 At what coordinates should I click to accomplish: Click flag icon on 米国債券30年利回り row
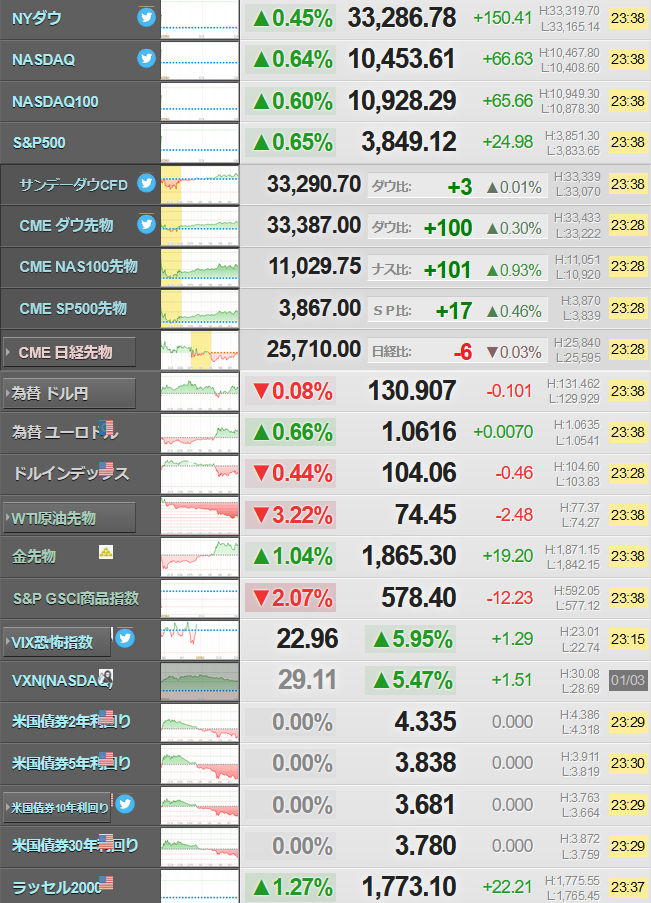coord(106,841)
